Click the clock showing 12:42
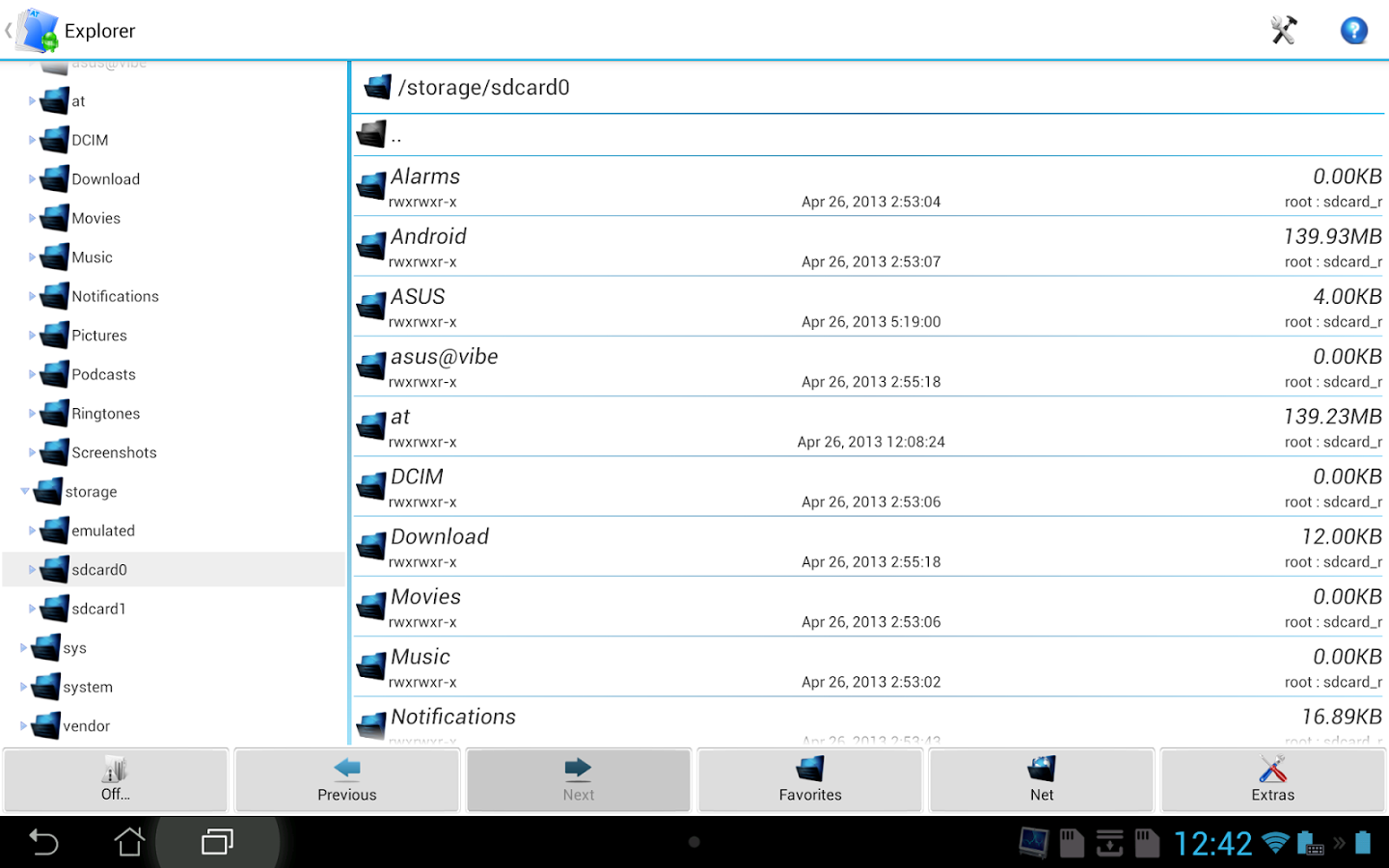1389x868 pixels. click(x=1212, y=844)
